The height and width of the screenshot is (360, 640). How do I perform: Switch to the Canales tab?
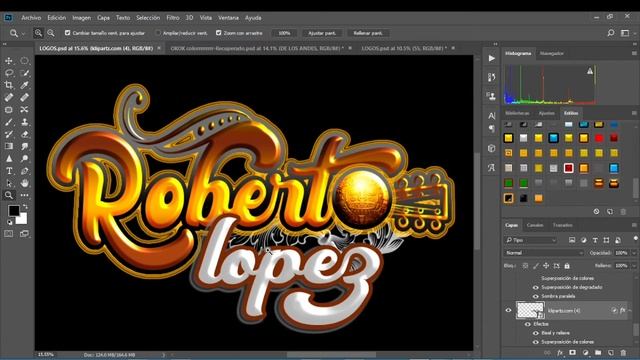tap(535, 225)
